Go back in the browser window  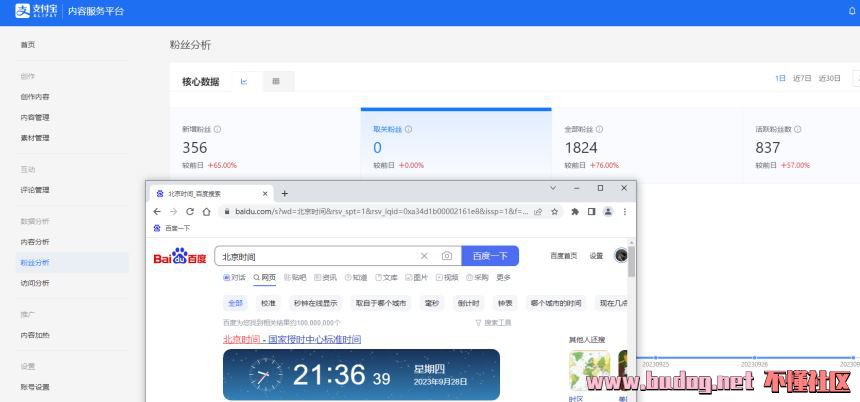(x=157, y=212)
